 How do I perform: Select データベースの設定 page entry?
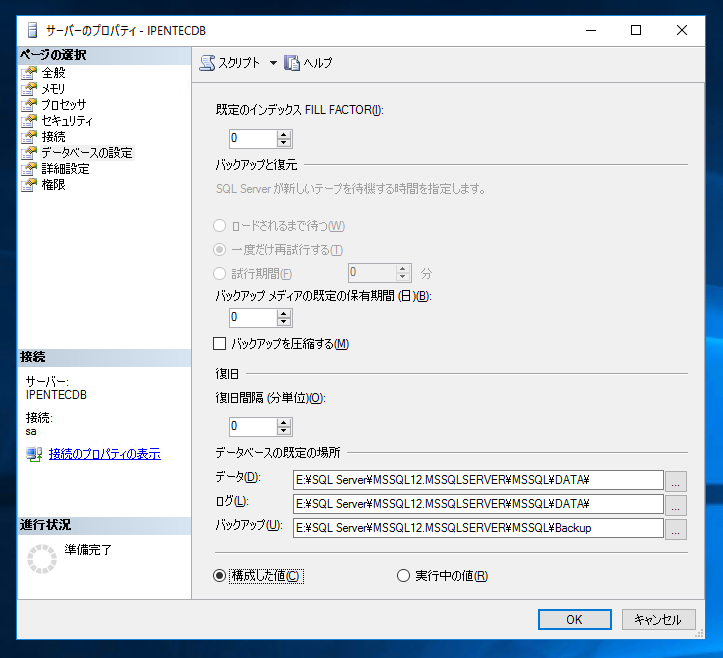[x=87, y=153]
